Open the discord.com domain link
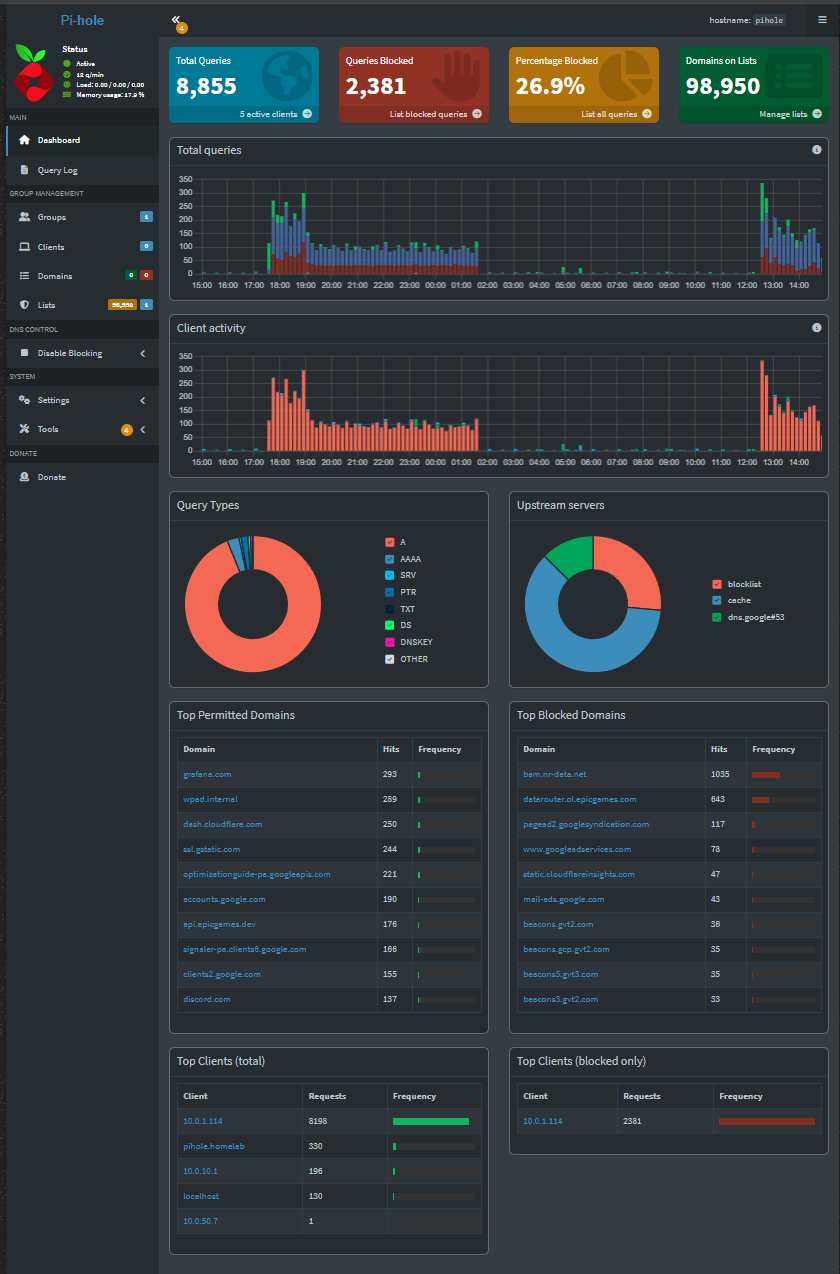The height and width of the screenshot is (1274, 840). (x=207, y=999)
